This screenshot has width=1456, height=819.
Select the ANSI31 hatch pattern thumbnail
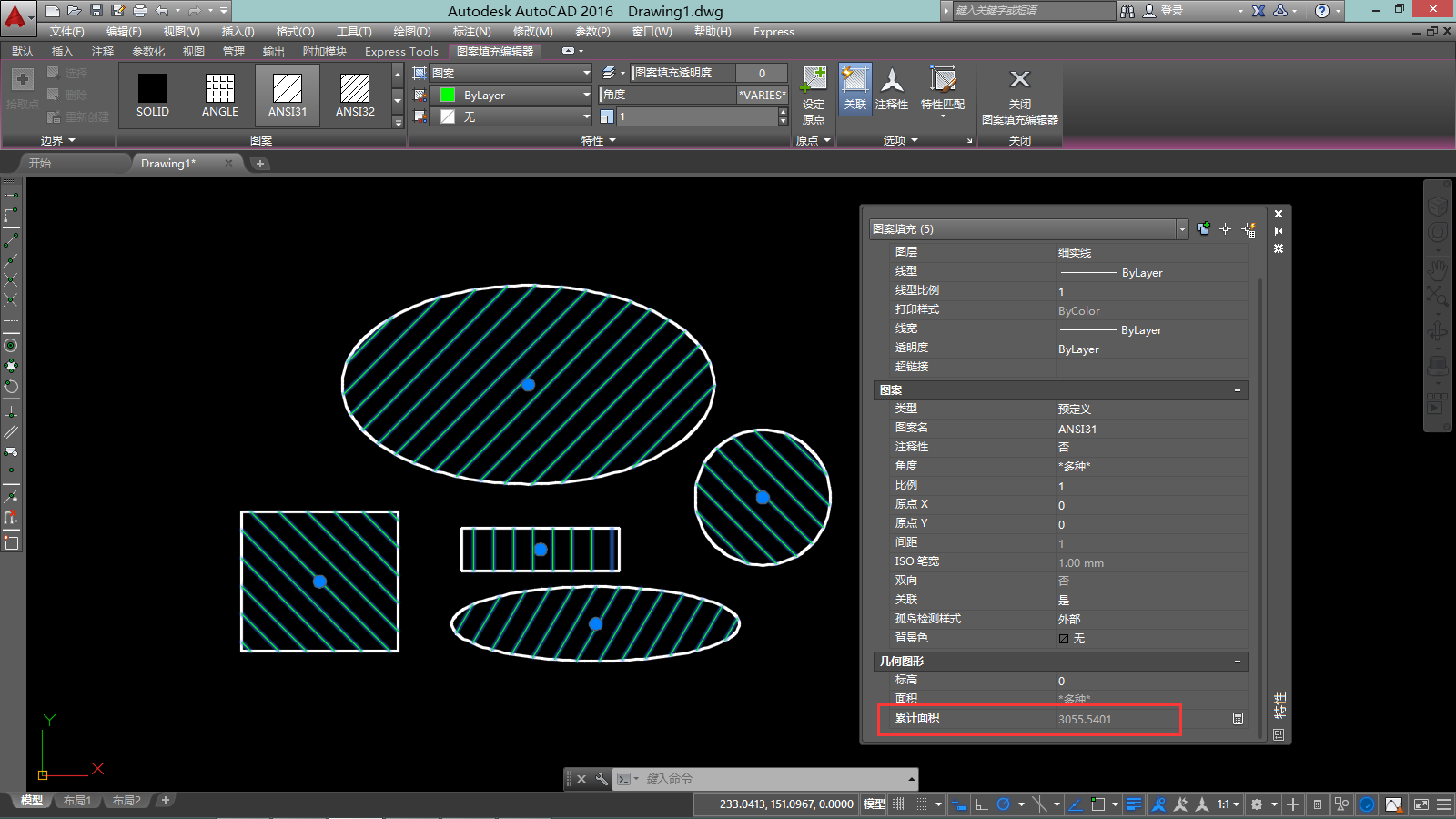click(x=288, y=96)
